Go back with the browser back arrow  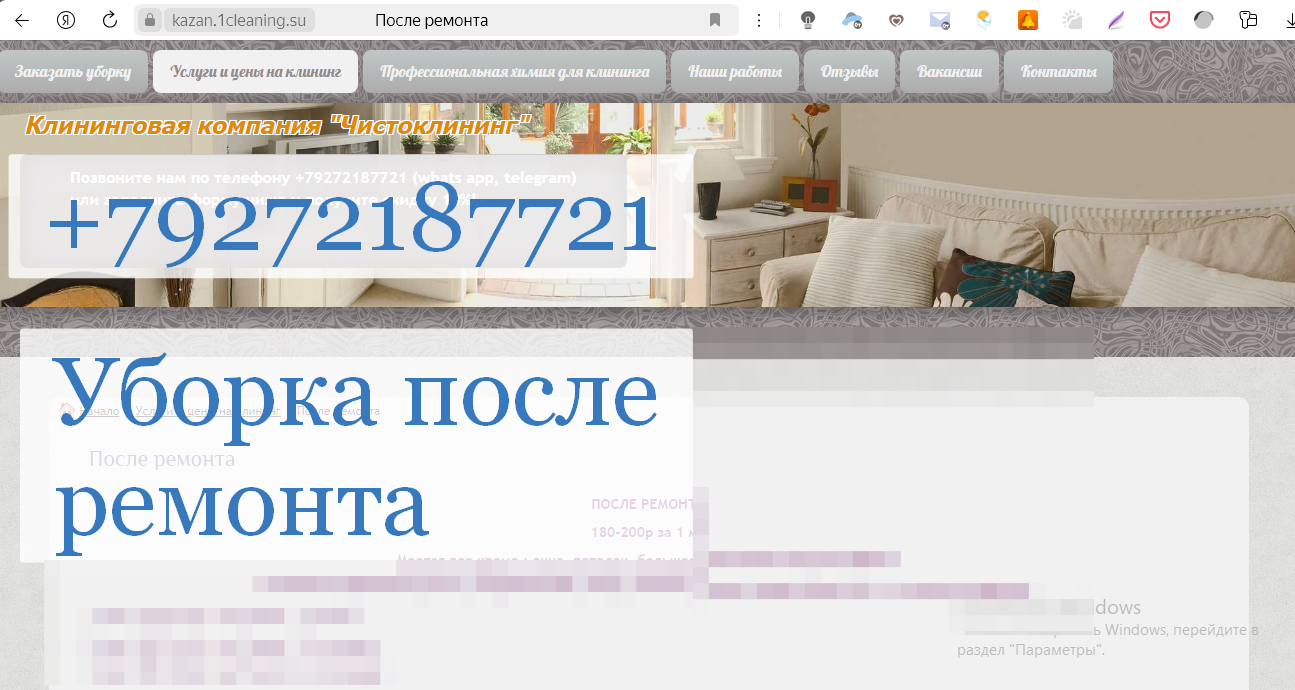pos(22,20)
